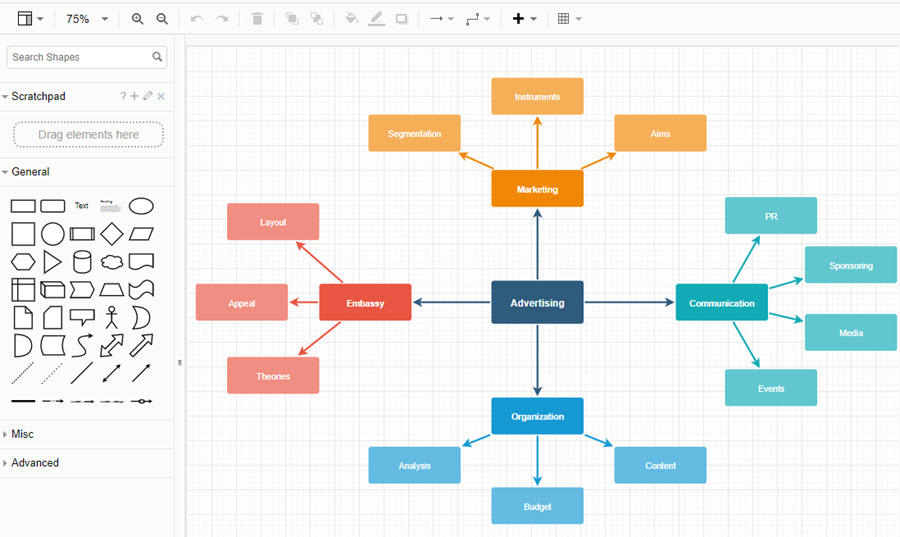Open the 75% zoom level dropdown
Screen dimensions: 900x537
pyautogui.click(x=87, y=19)
